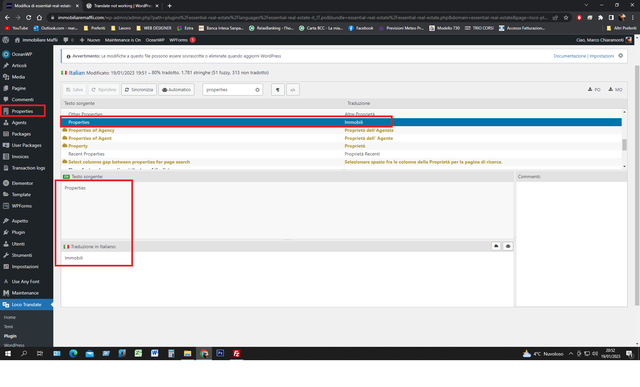Open Pagine in the sidebar
Screen dimensions: 640x387
(18, 88)
